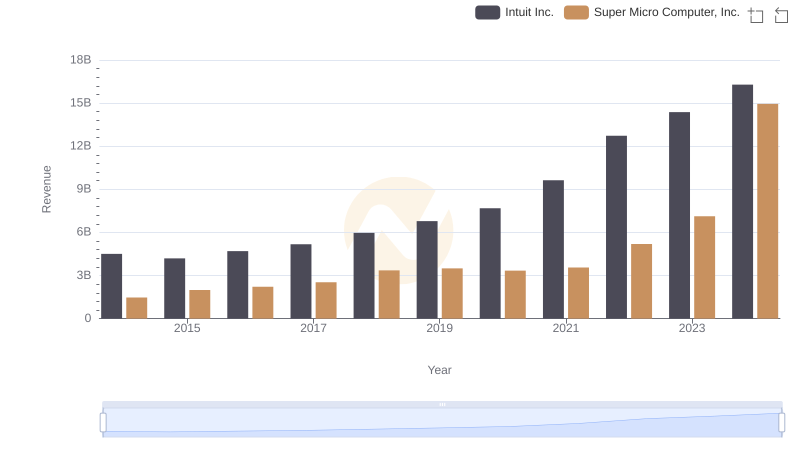Activate the area zoom tool icon
The height and width of the screenshot is (461, 800).
(756, 15)
